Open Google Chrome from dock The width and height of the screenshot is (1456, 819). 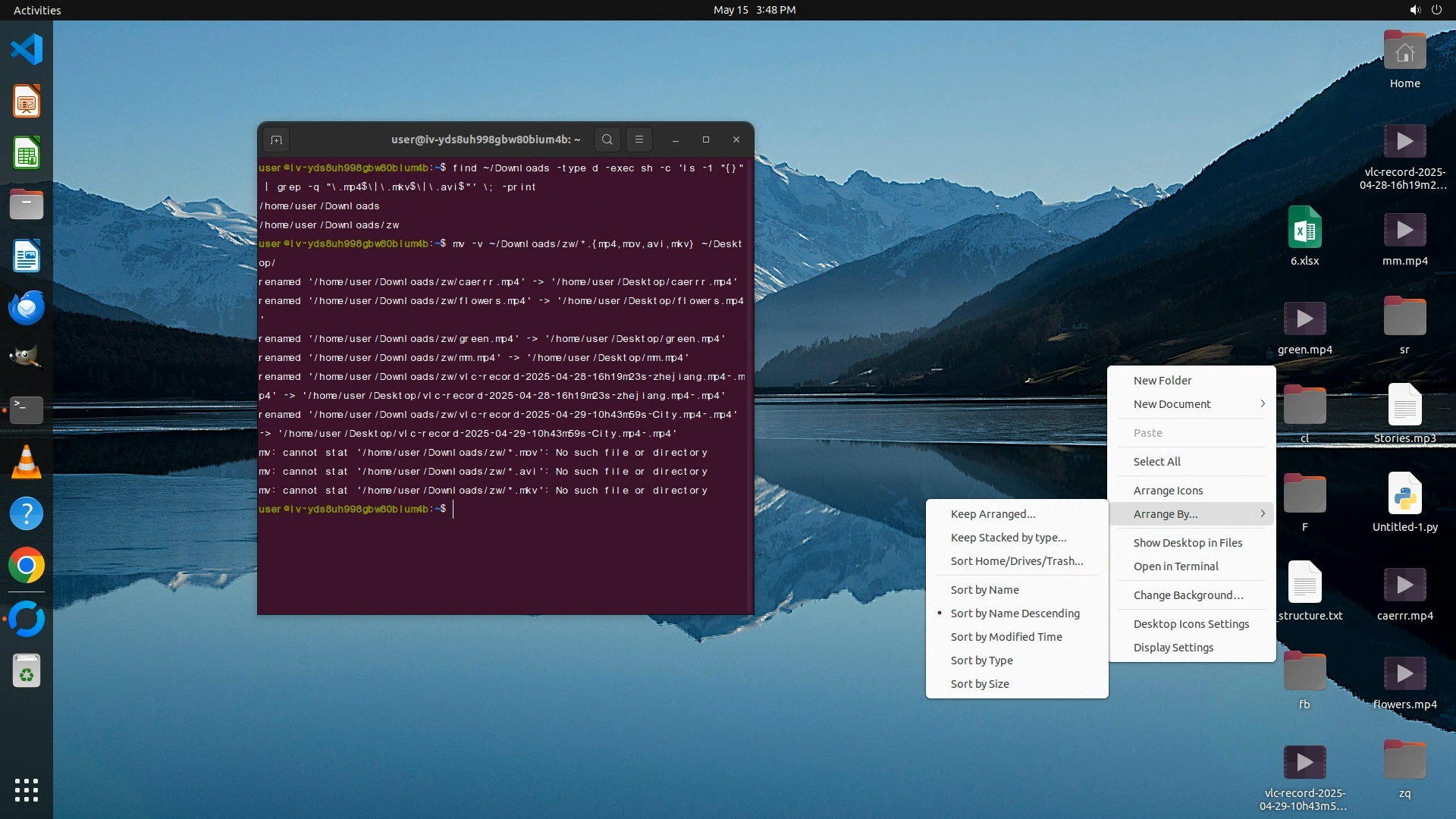pyautogui.click(x=27, y=566)
